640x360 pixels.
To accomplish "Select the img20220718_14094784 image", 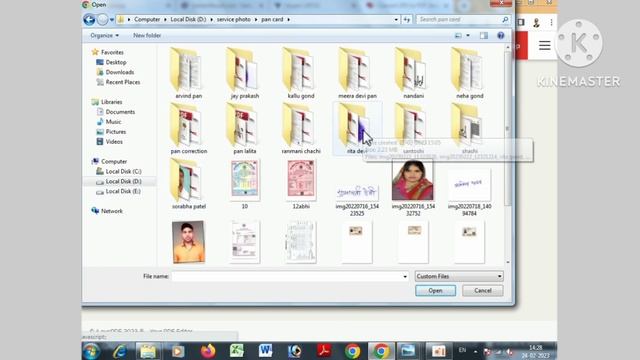I will [x=469, y=192].
